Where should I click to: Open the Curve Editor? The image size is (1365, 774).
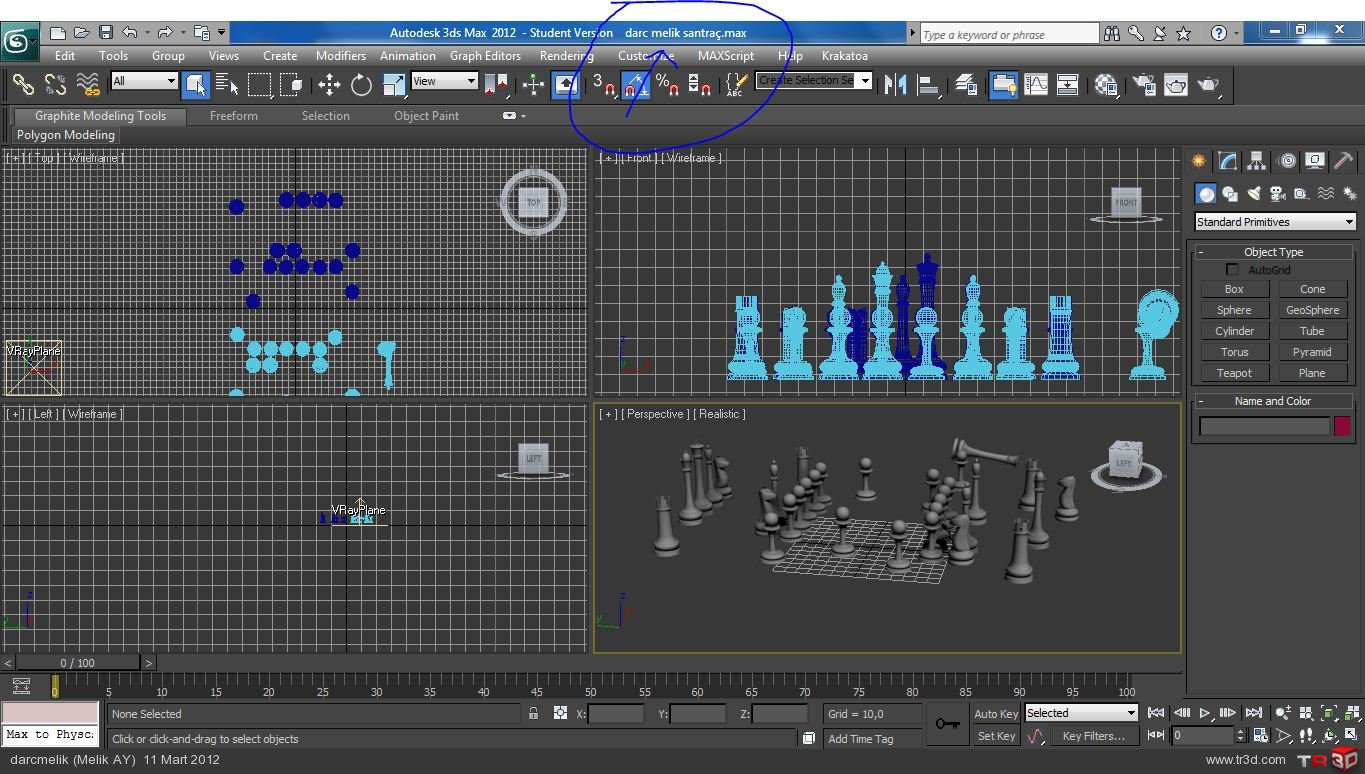(x=1035, y=85)
